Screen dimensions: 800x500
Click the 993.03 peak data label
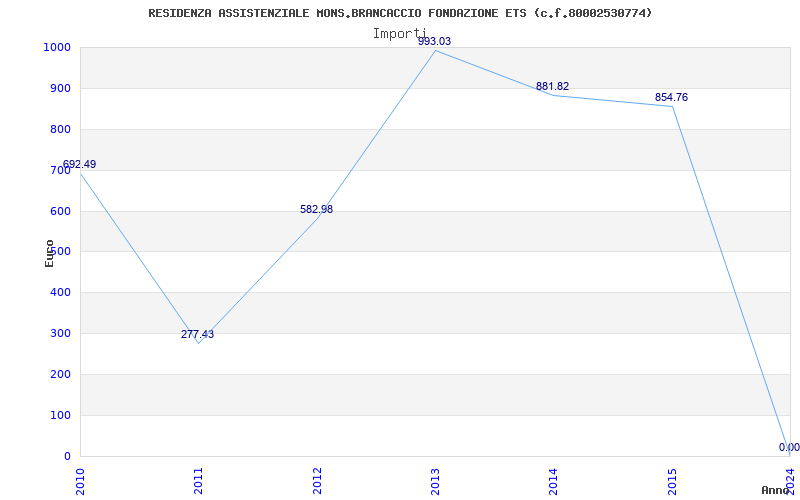point(435,41)
